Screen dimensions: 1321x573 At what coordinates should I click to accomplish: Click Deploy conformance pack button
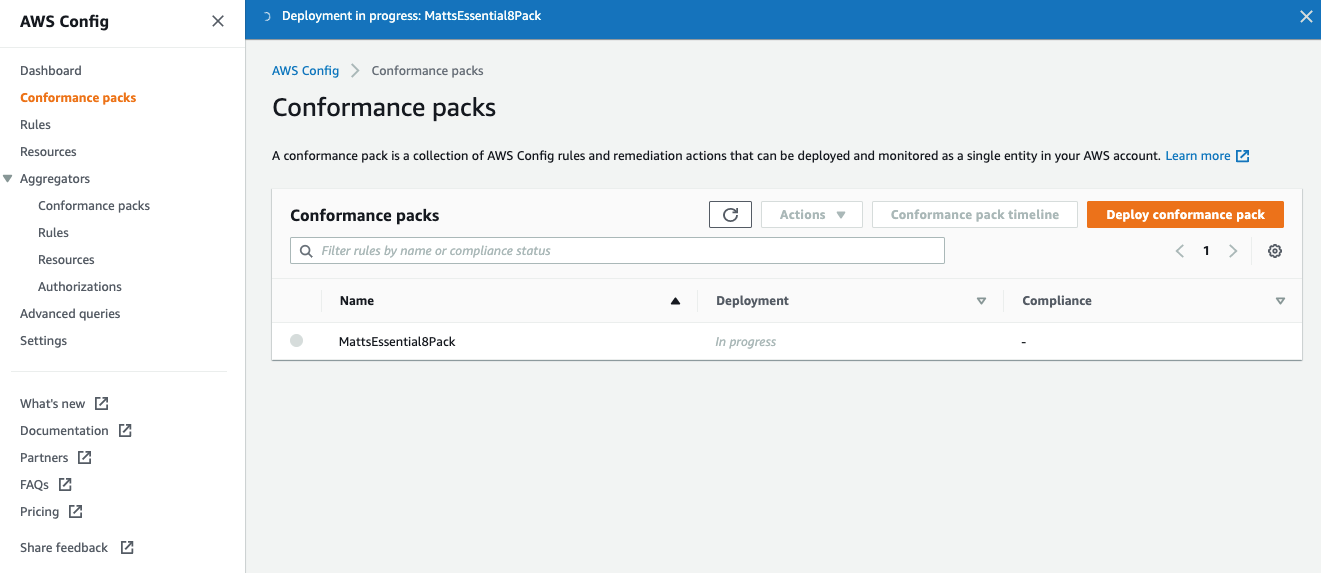coord(1185,215)
